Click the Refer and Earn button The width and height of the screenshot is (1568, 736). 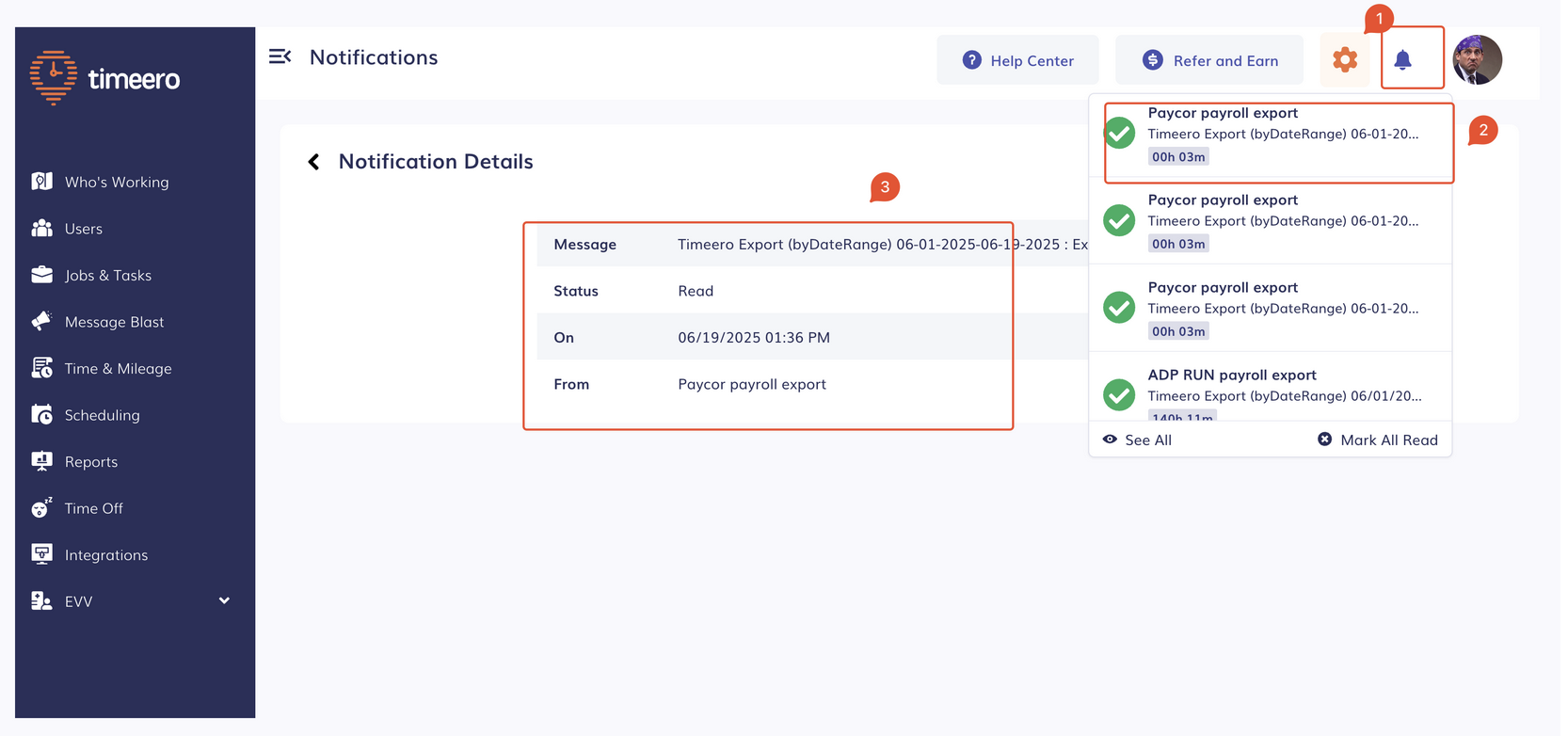(x=1209, y=60)
